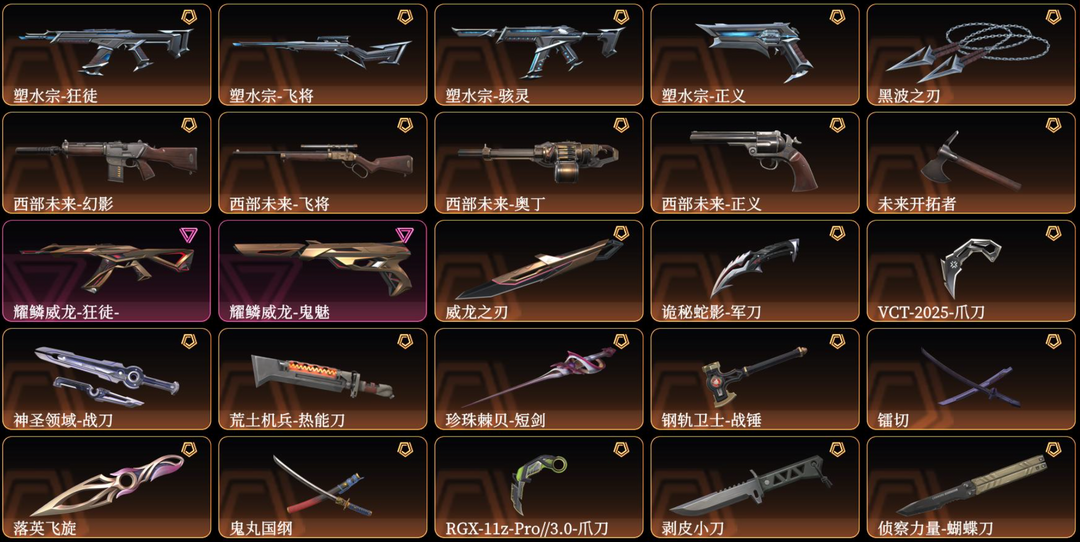
Task: Open the 镭切 crossed swords skin
Action: click(970, 379)
